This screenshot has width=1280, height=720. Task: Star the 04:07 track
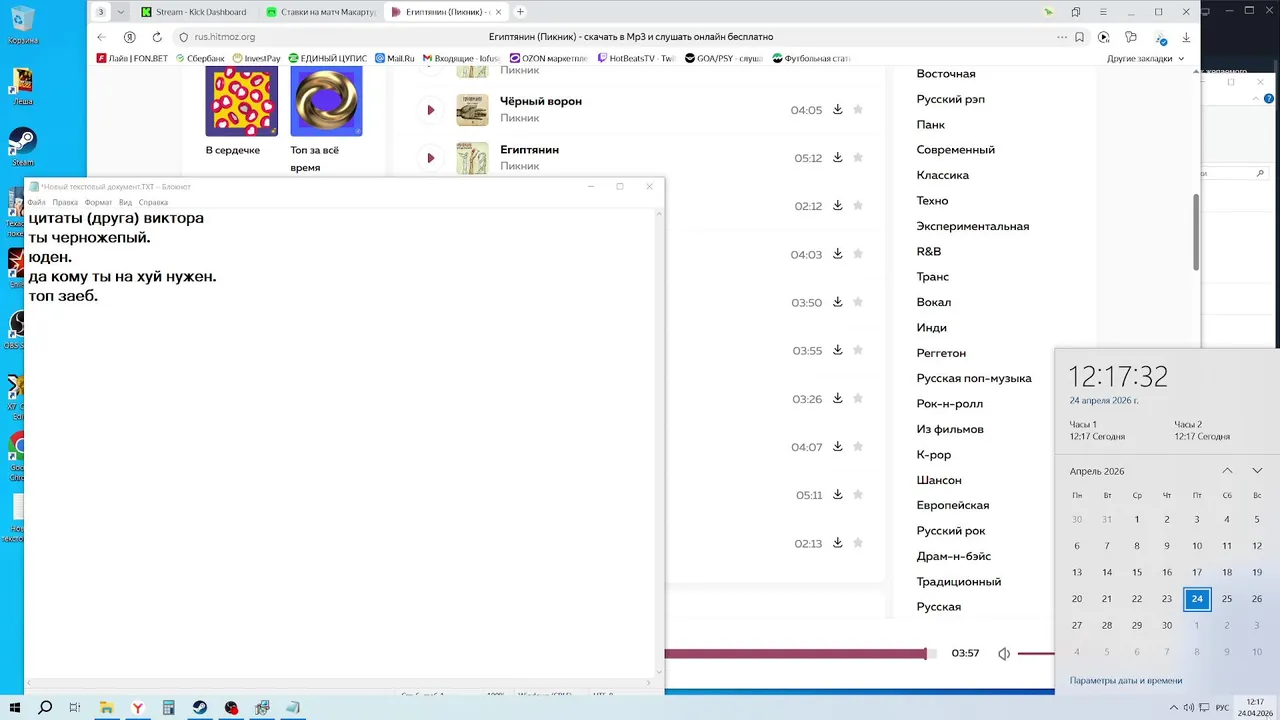click(858, 446)
